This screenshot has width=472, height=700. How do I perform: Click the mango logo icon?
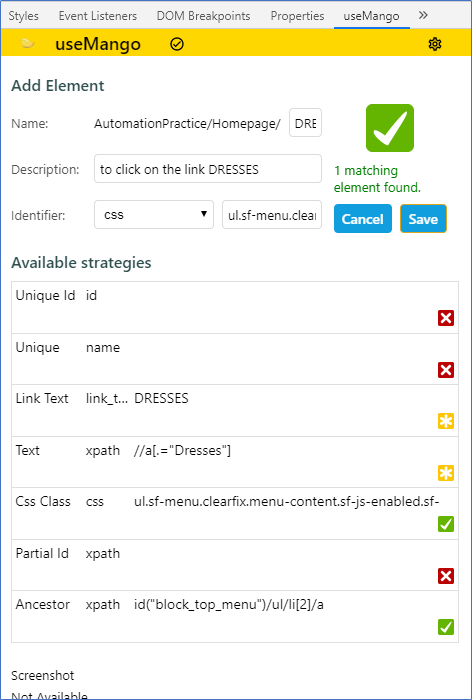point(27,43)
